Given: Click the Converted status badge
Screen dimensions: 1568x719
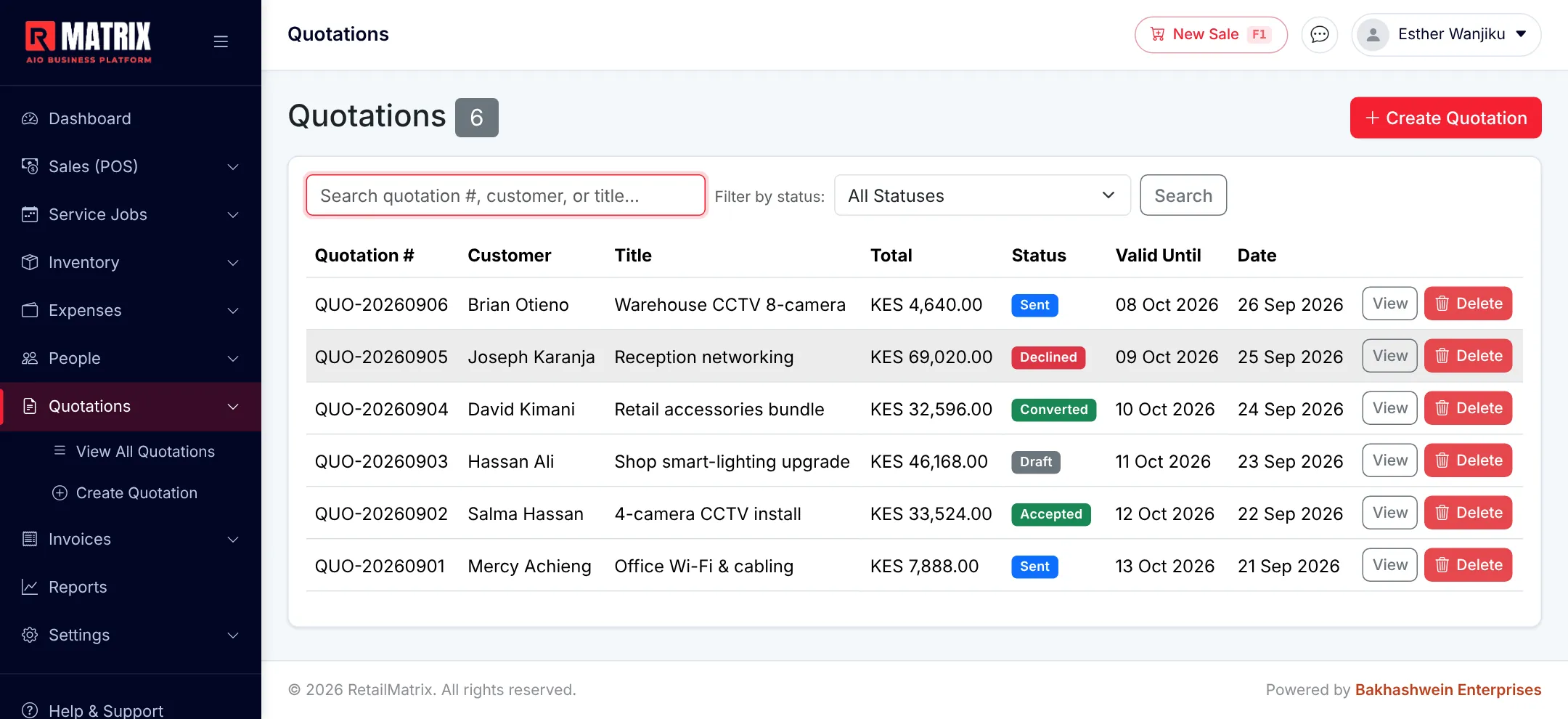Looking at the screenshot, I should [x=1053, y=410].
